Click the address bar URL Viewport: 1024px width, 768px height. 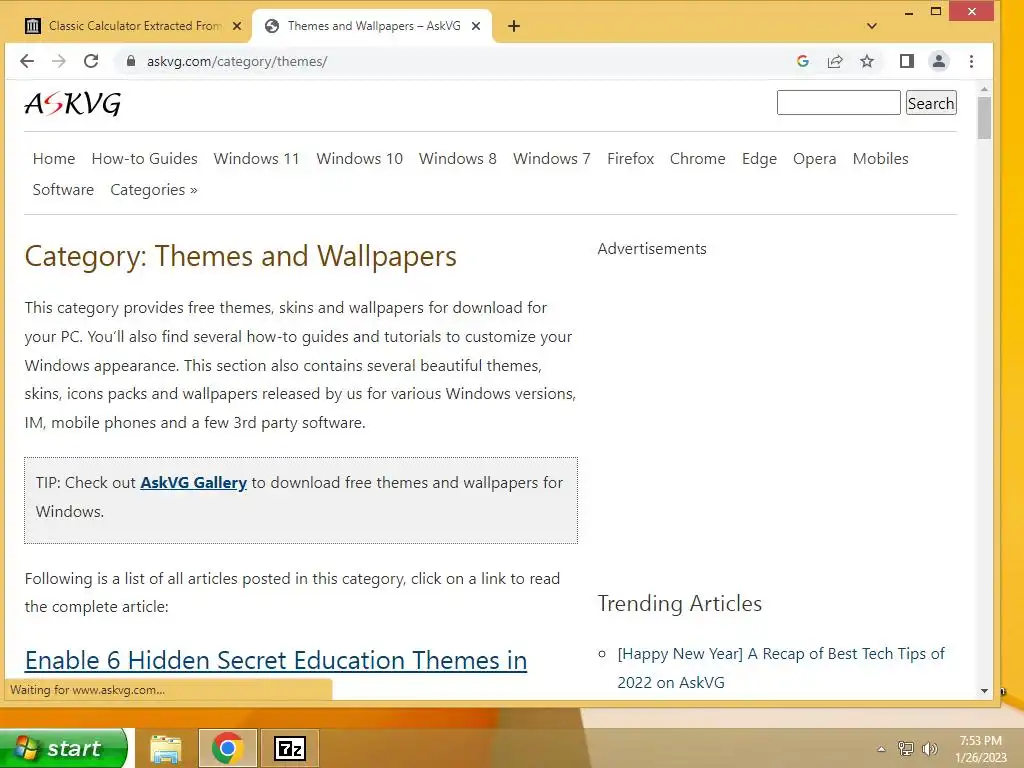237,61
